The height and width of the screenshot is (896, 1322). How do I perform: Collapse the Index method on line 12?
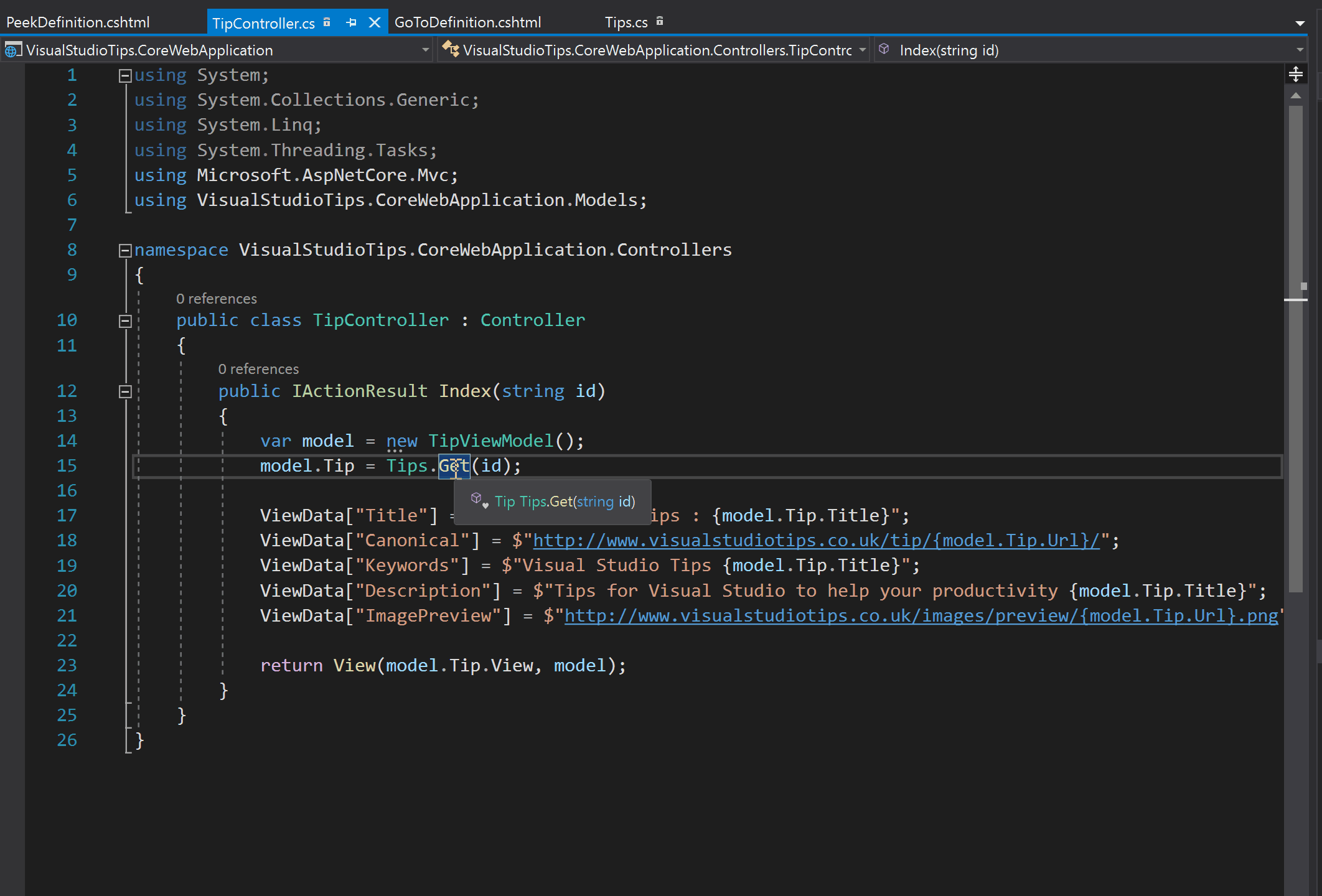click(124, 391)
